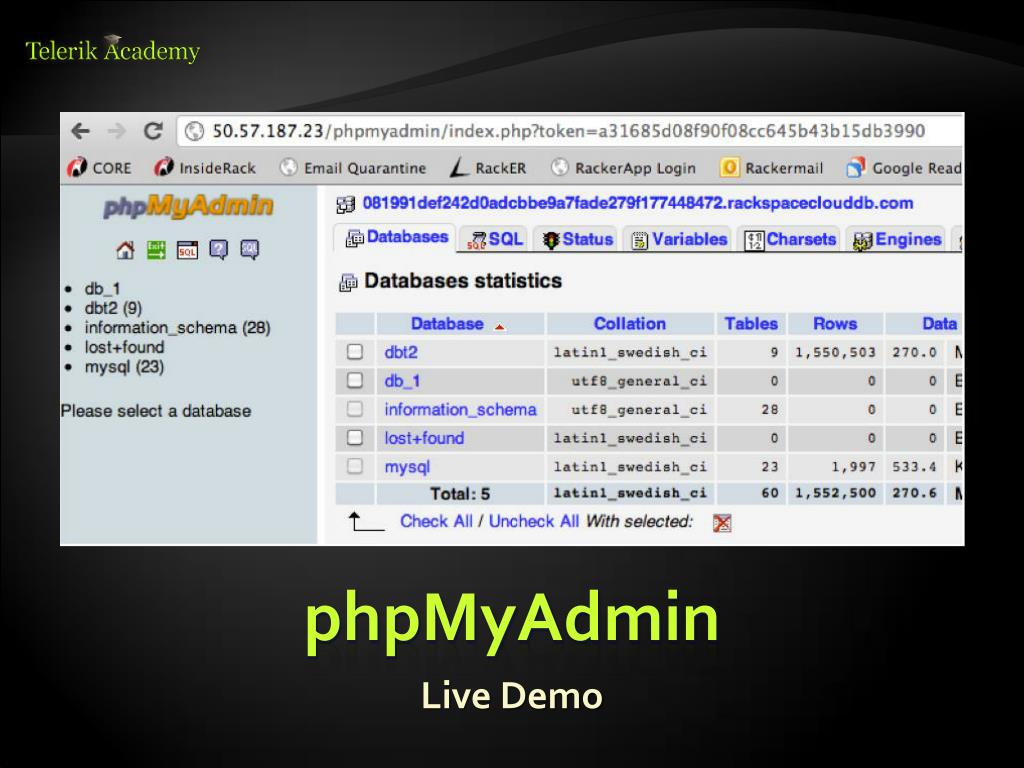The height and width of the screenshot is (768, 1024).
Task: Click the rackspaceclouddb.com server link
Action: click(637, 203)
